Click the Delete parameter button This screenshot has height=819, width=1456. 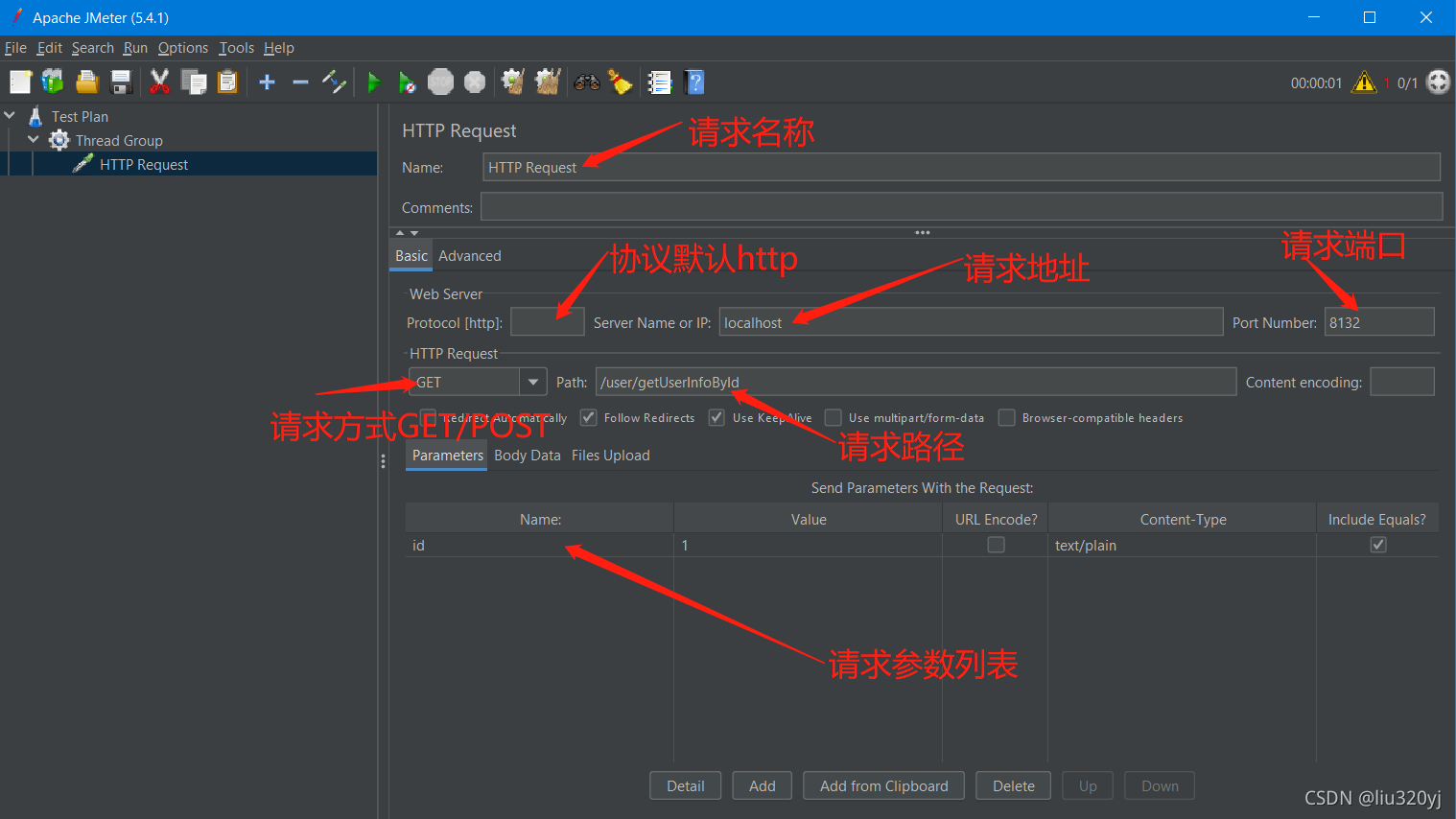pos(1014,785)
